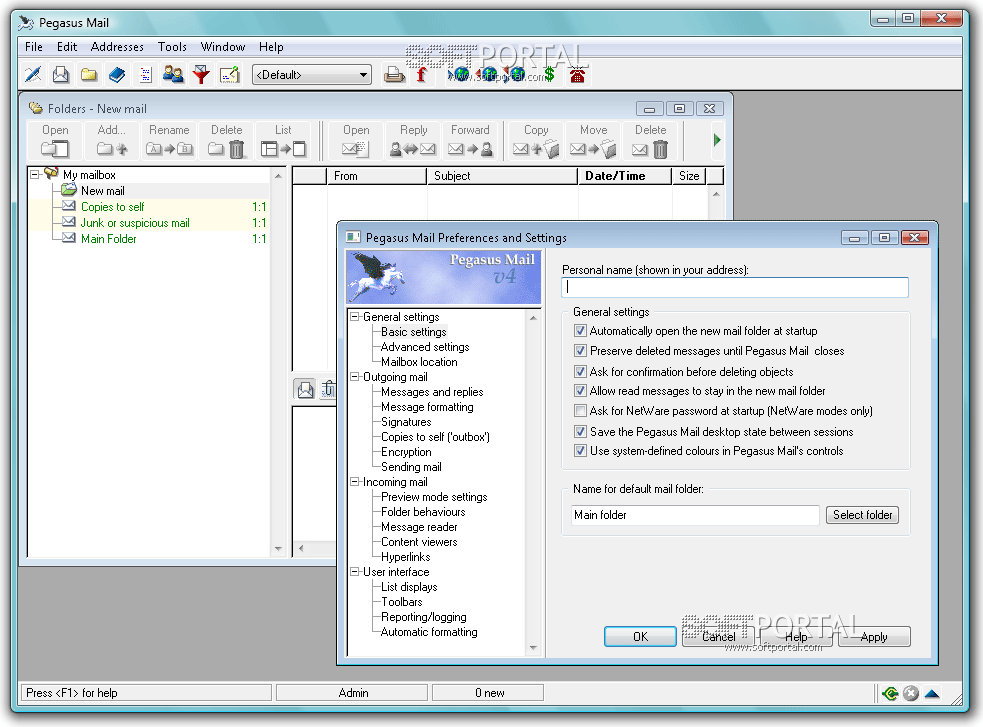Click the green dollar sign icon
Screen dimensions: 983x727
(550, 75)
